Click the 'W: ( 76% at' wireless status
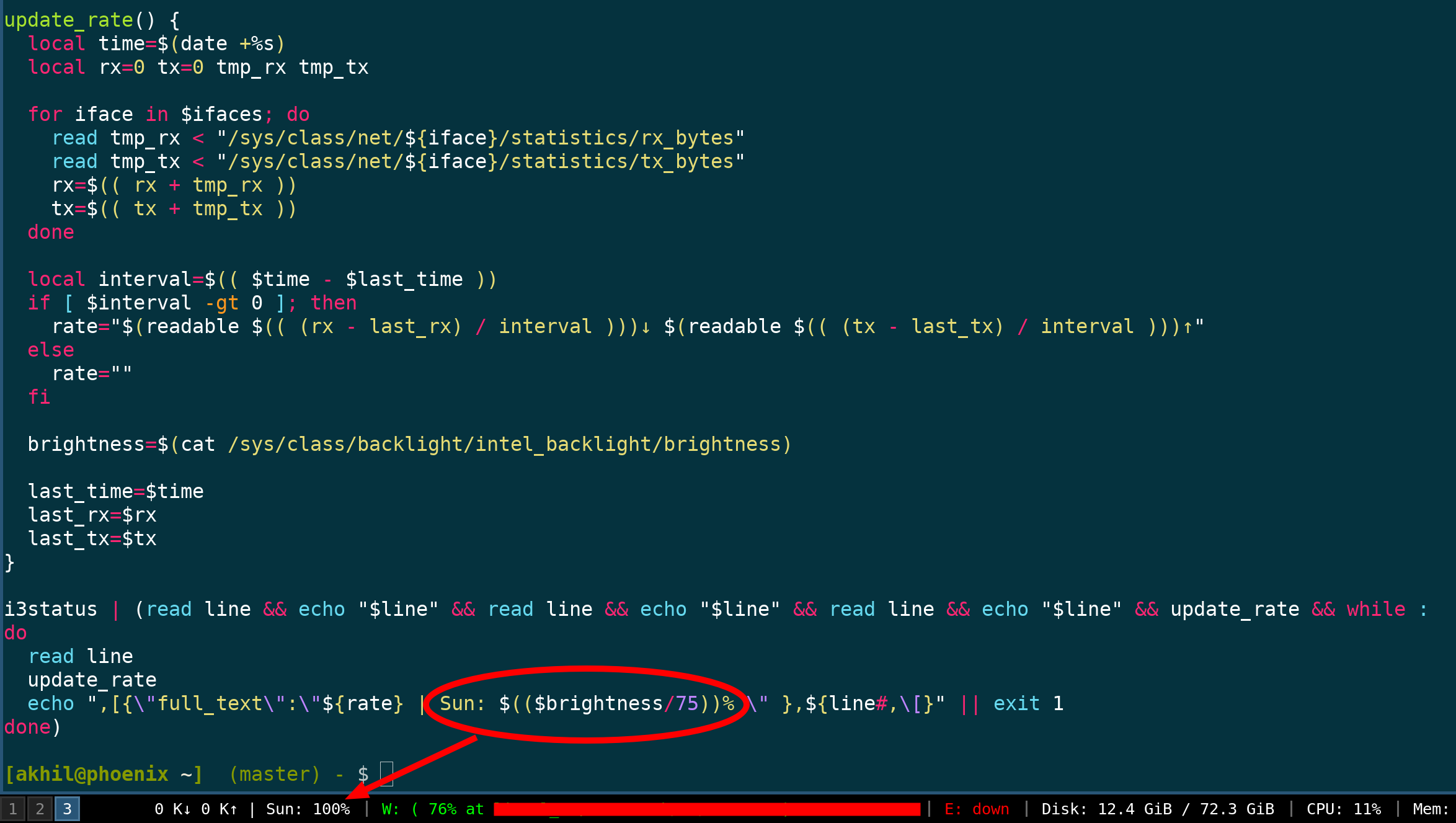Viewport: 1456px width, 823px height. pos(433,809)
